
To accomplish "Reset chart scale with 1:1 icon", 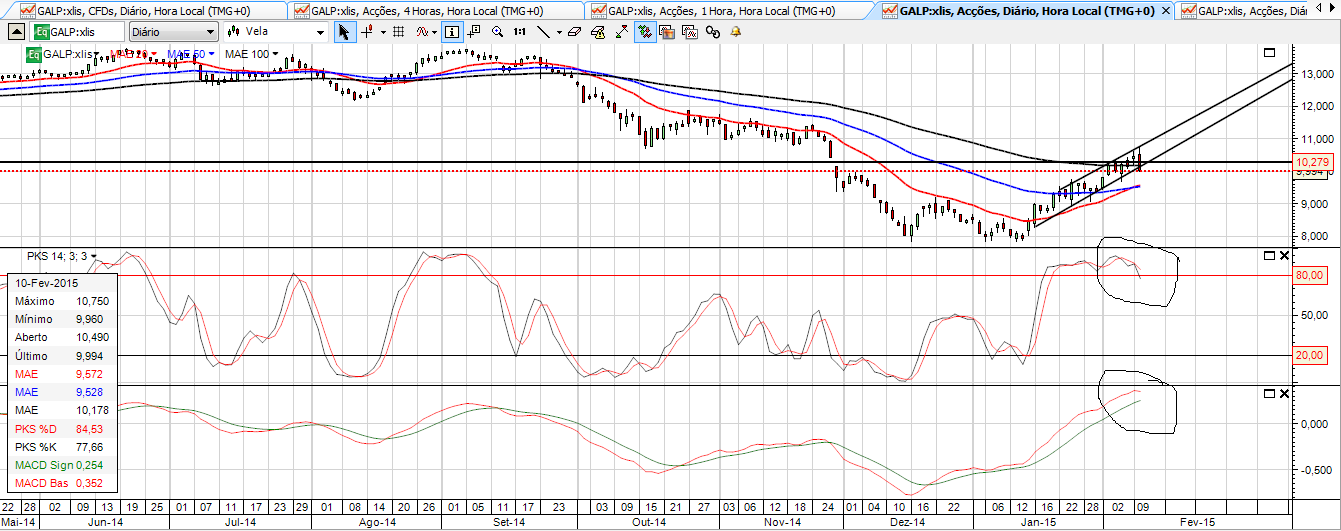I will [x=519, y=32].
